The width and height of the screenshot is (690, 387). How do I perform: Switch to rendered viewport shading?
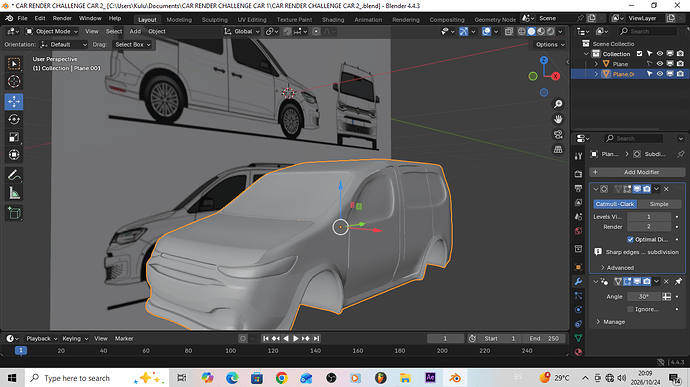point(551,32)
